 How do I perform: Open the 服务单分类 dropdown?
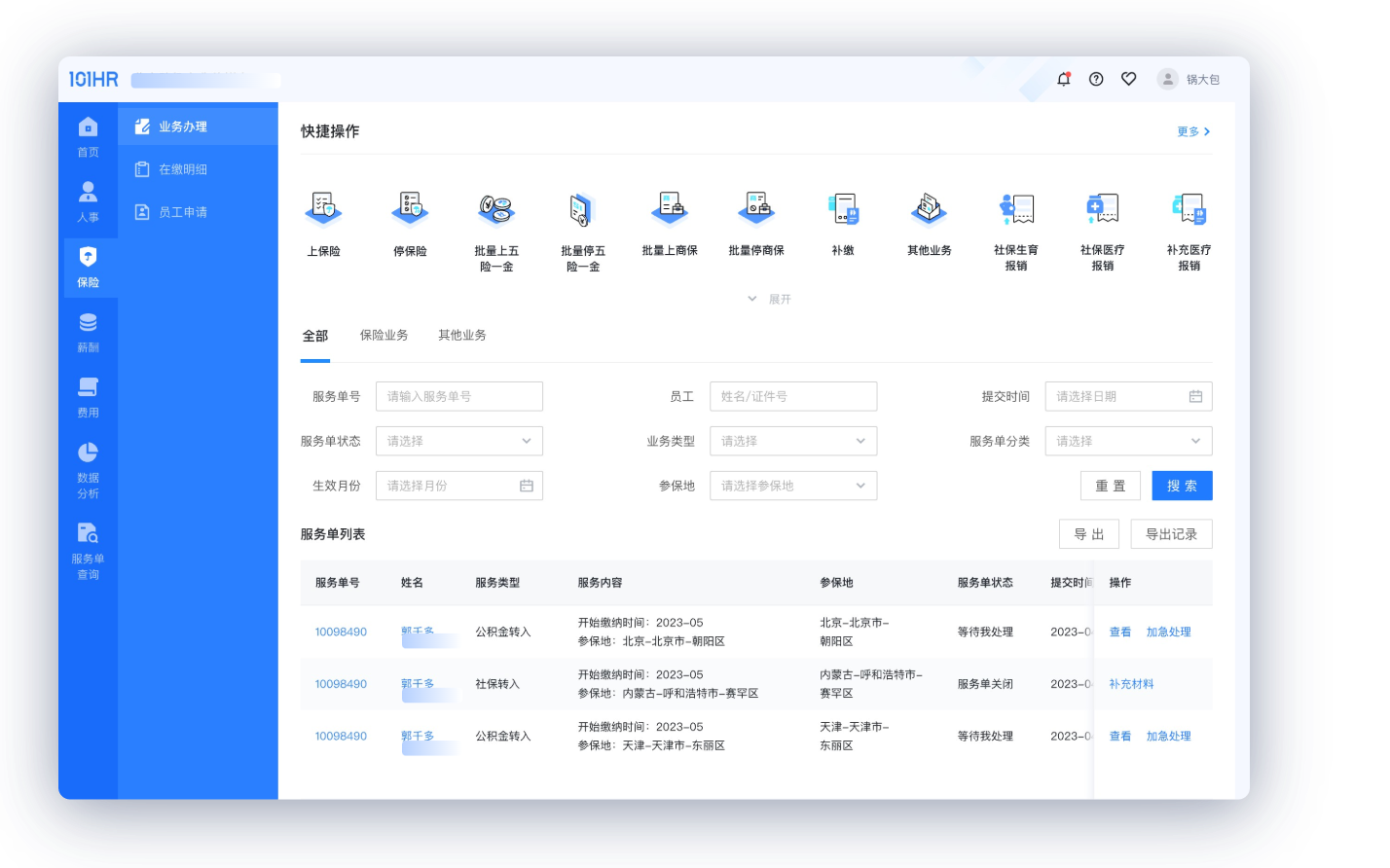pos(1129,441)
